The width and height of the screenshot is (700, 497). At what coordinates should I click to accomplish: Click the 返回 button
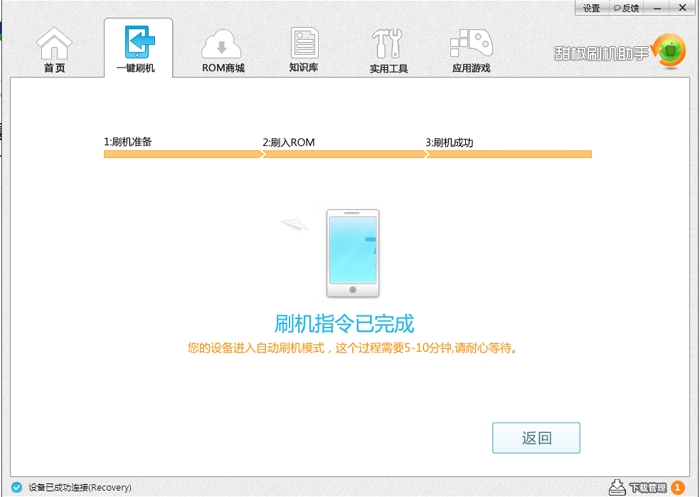(x=536, y=438)
